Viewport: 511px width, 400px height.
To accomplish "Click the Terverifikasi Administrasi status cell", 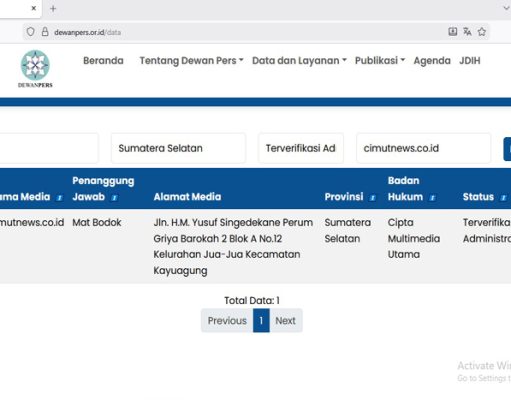I will (487, 230).
